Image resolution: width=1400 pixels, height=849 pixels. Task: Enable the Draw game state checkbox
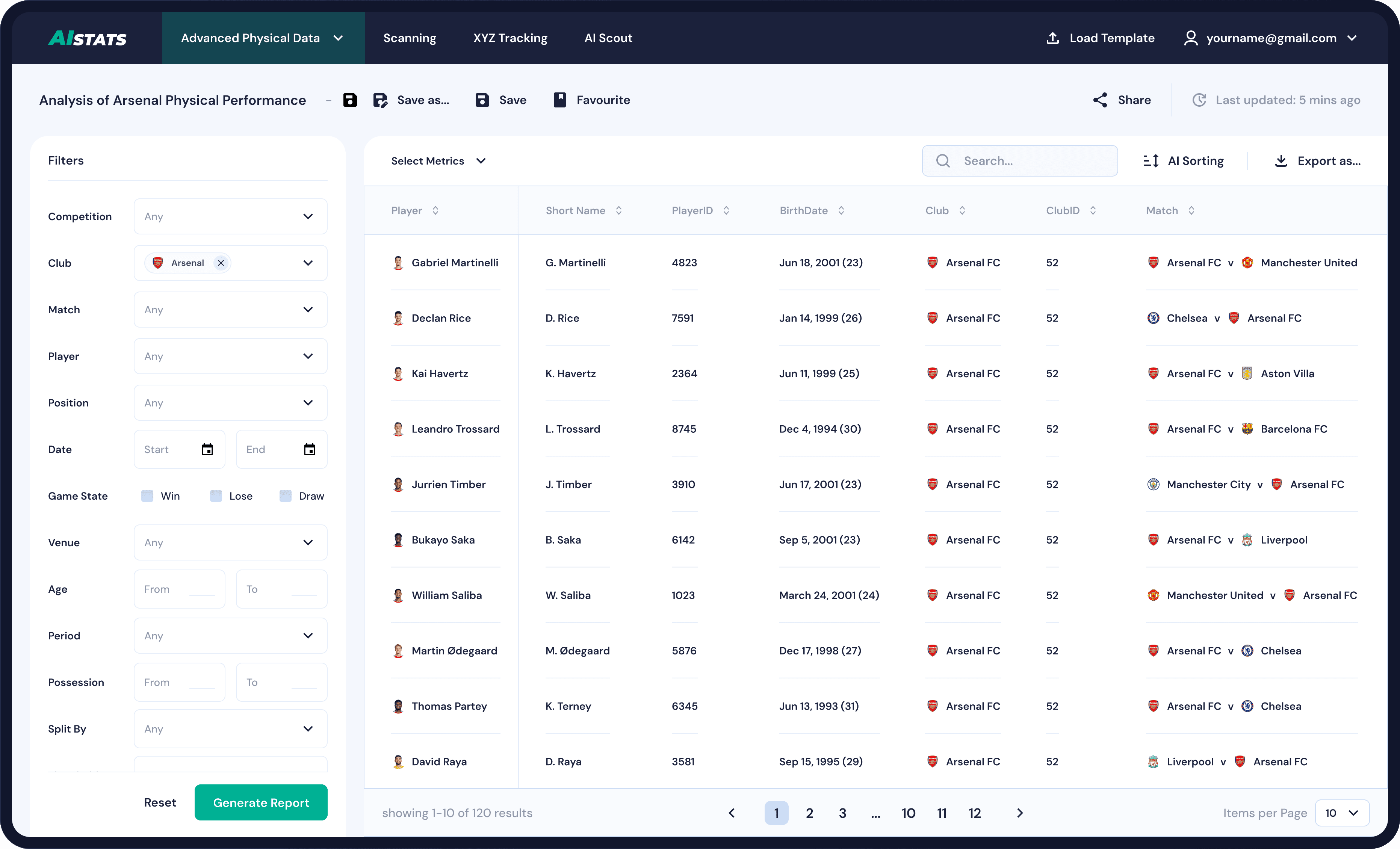coord(285,496)
